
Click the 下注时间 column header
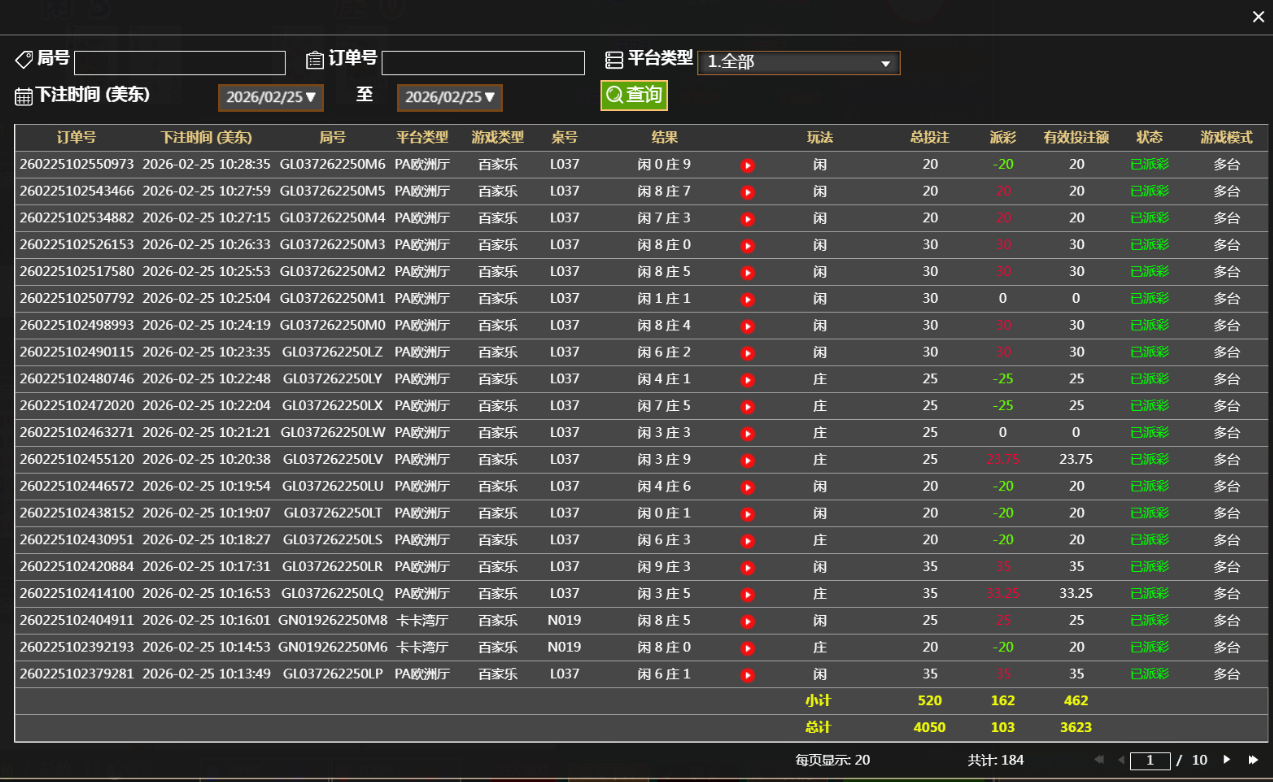[x=206, y=138]
